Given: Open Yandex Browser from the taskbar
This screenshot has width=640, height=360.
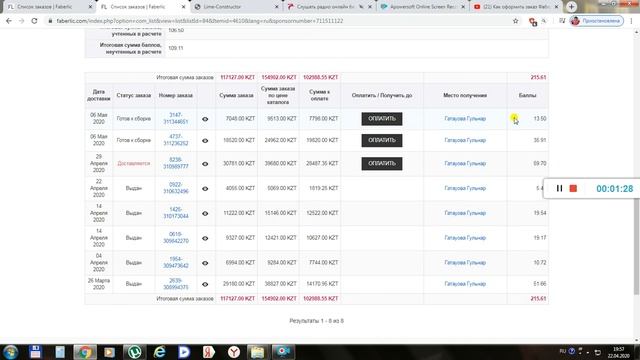Looking at the screenshot, I should click(234, 352).
